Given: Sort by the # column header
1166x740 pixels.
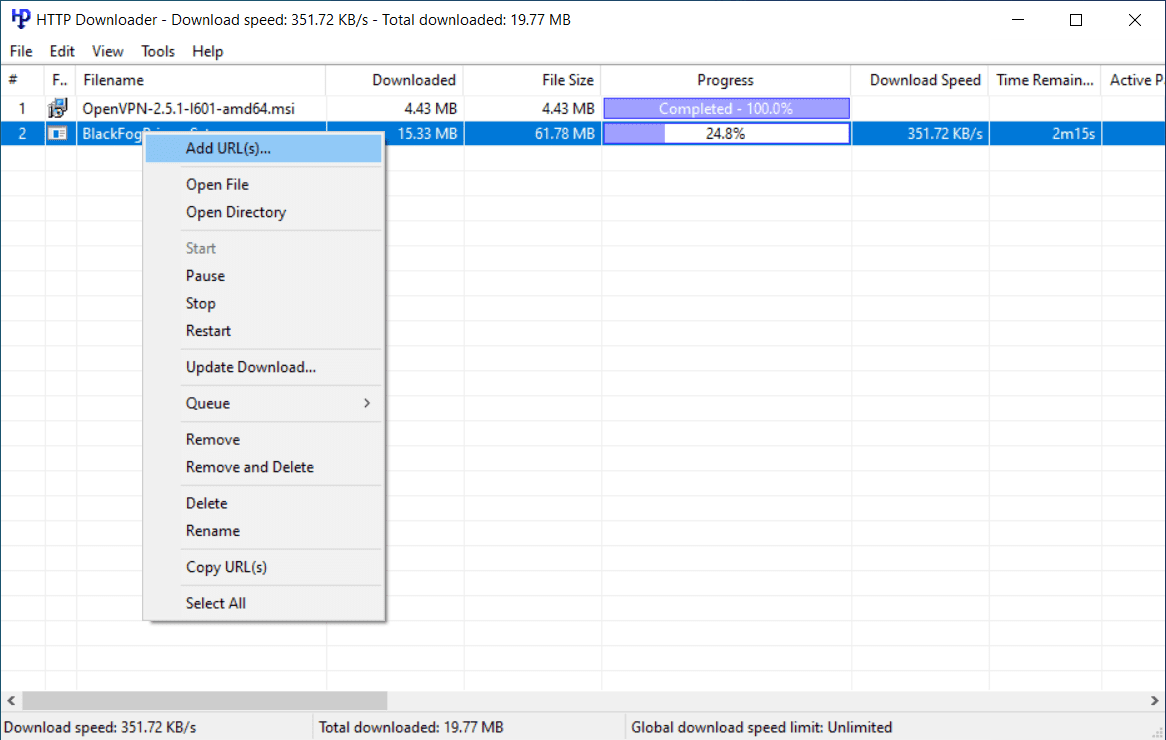Looking at the screenshot, I should coord(22,80).
